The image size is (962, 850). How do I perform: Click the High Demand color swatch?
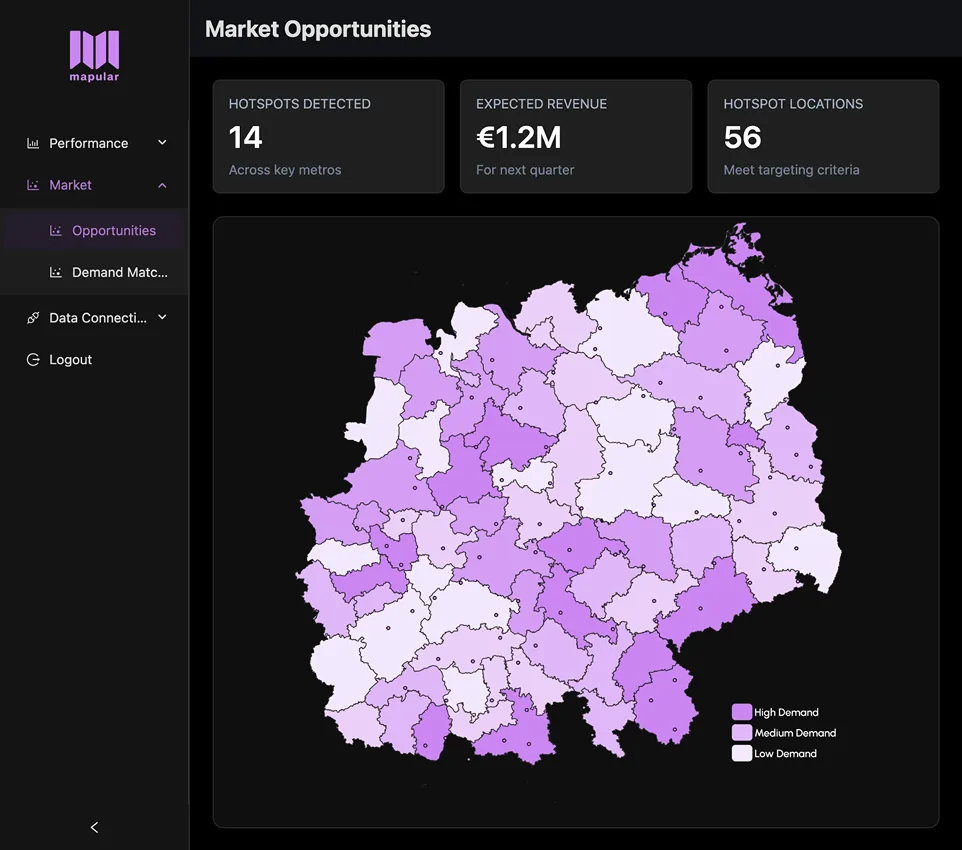click(740, 711)
